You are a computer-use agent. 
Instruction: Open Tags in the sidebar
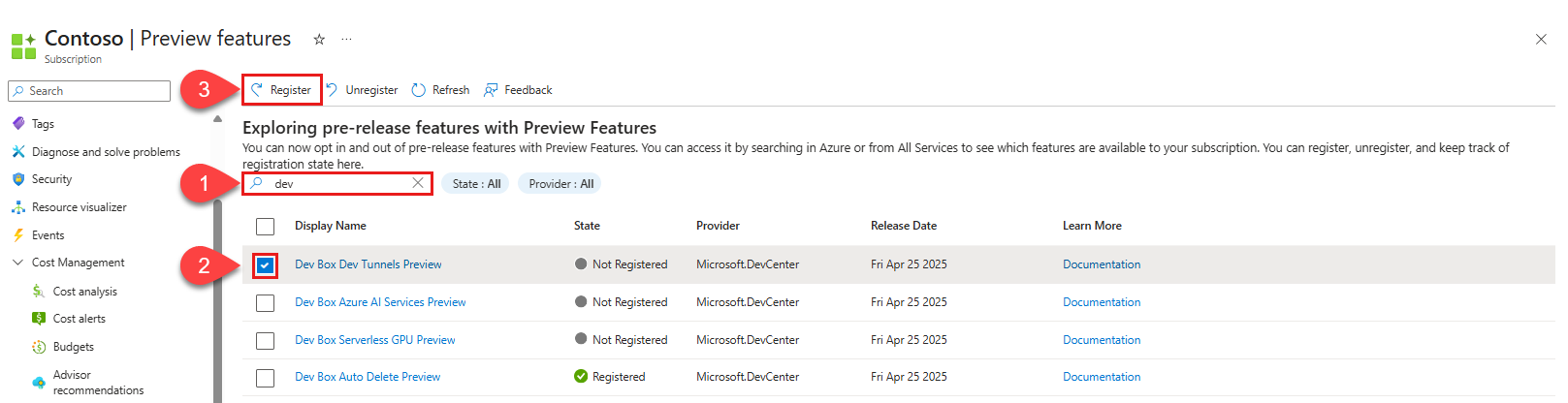coord(43,124)
